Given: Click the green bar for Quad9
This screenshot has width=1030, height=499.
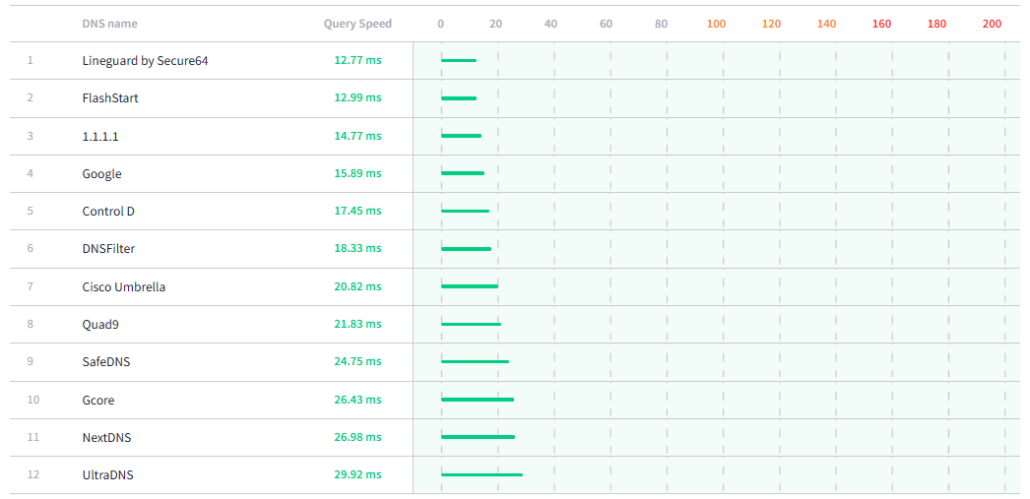Looking at the screenshot, I should coord(471,324).
